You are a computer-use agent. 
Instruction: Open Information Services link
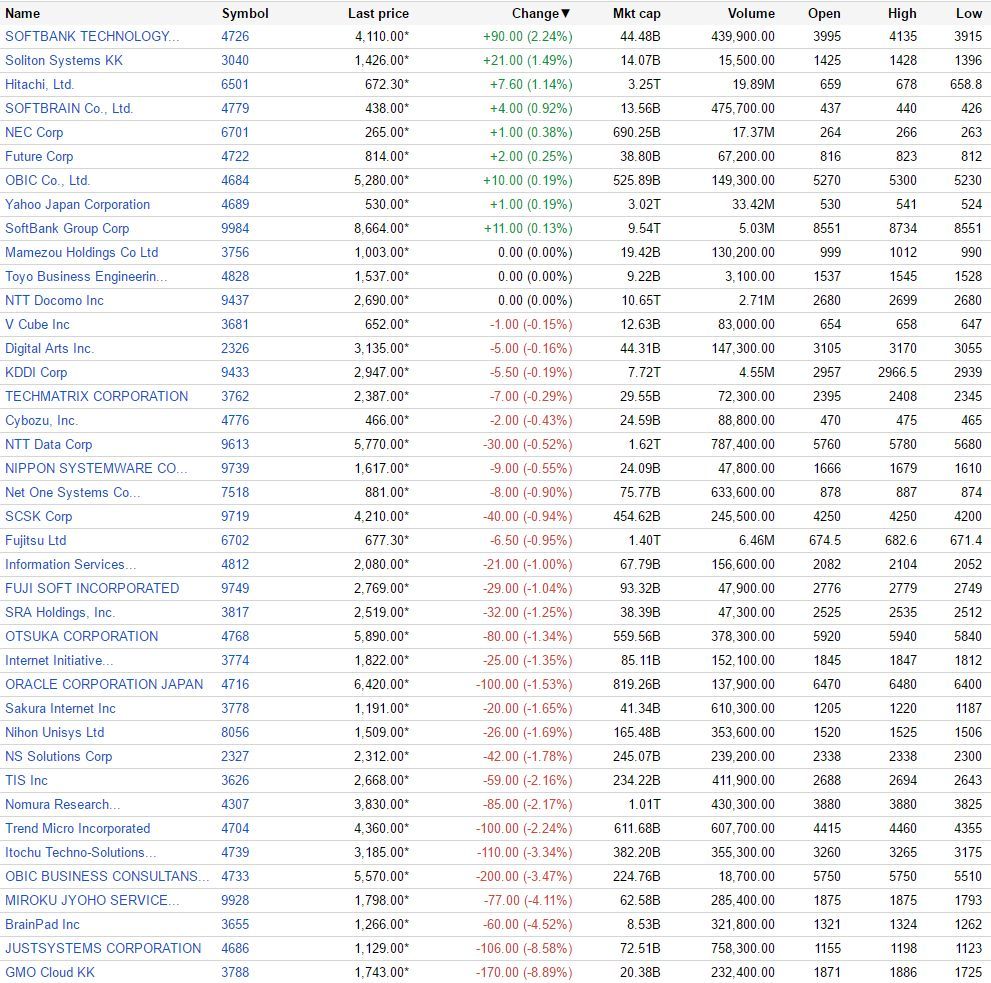70,565
